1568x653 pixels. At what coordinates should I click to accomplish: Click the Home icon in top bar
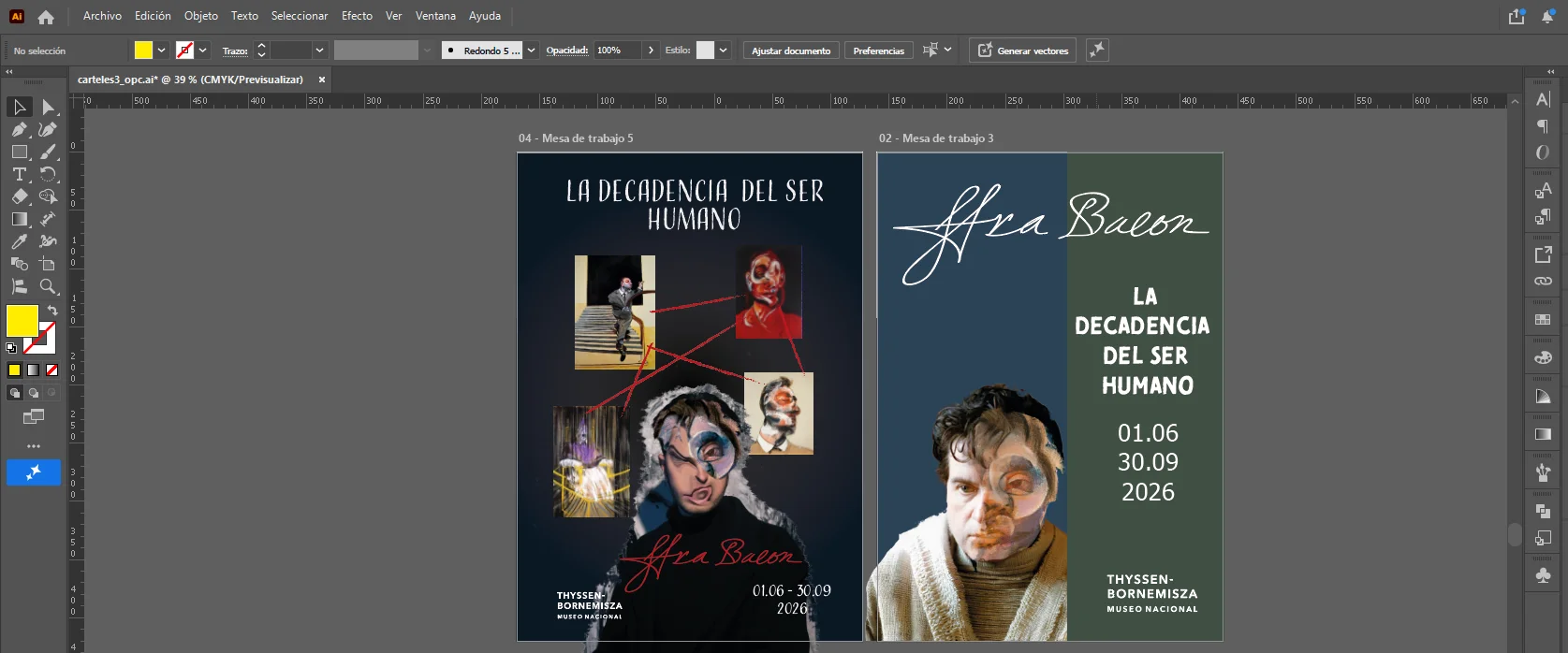click(46, 16)
